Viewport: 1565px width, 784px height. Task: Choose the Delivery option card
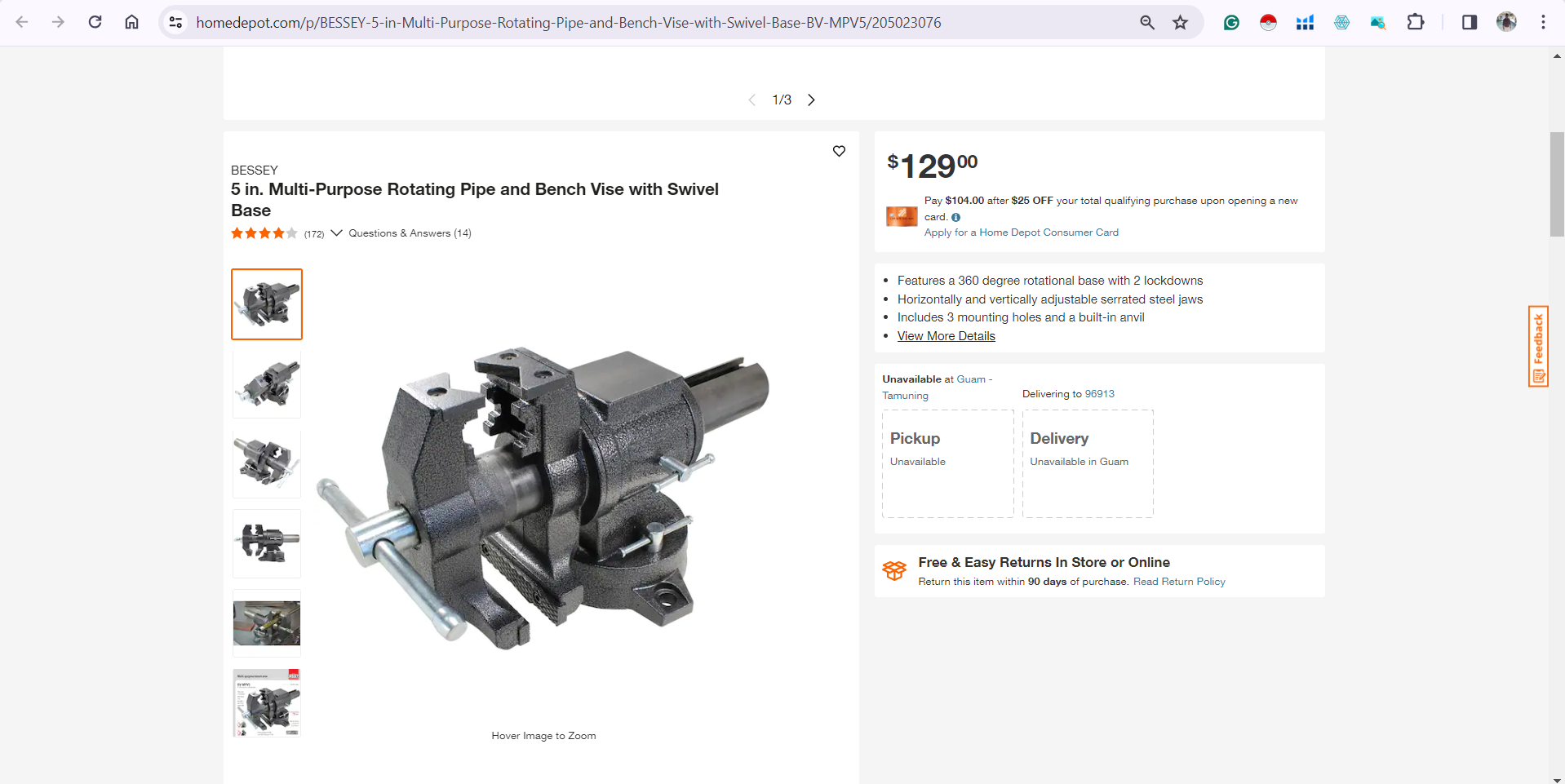coord(1088,463)
